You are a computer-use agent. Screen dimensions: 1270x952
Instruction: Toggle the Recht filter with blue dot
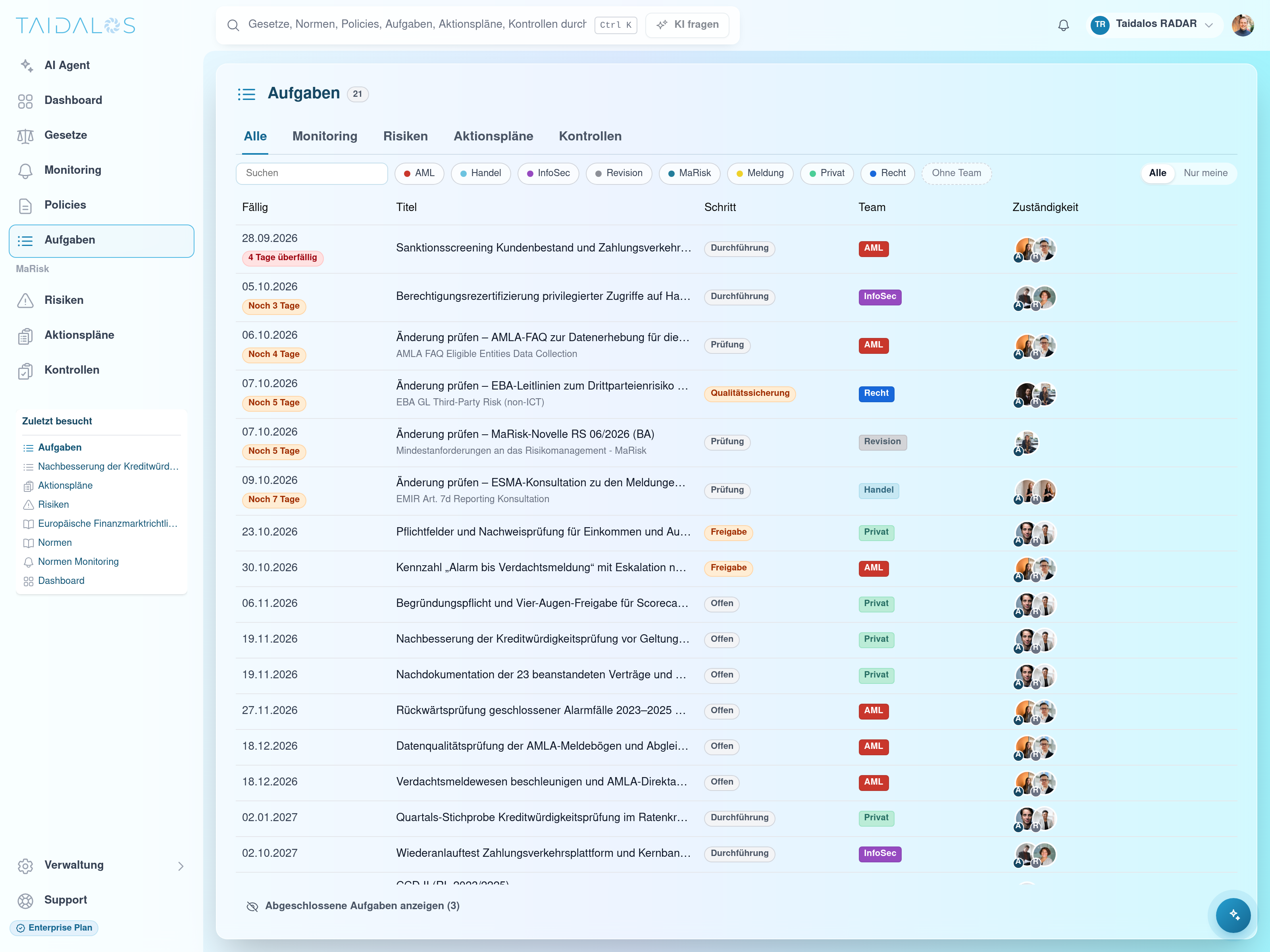[888, 173]
